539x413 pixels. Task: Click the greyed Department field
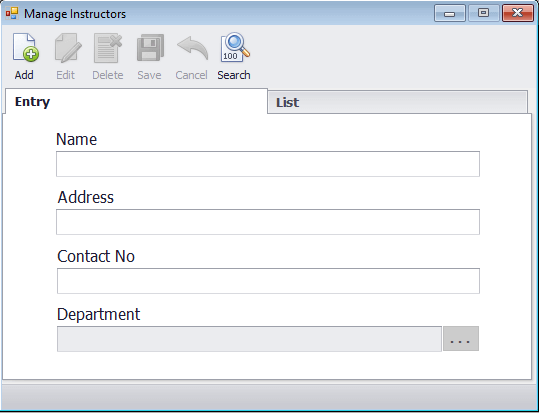(x=249, y=339)
